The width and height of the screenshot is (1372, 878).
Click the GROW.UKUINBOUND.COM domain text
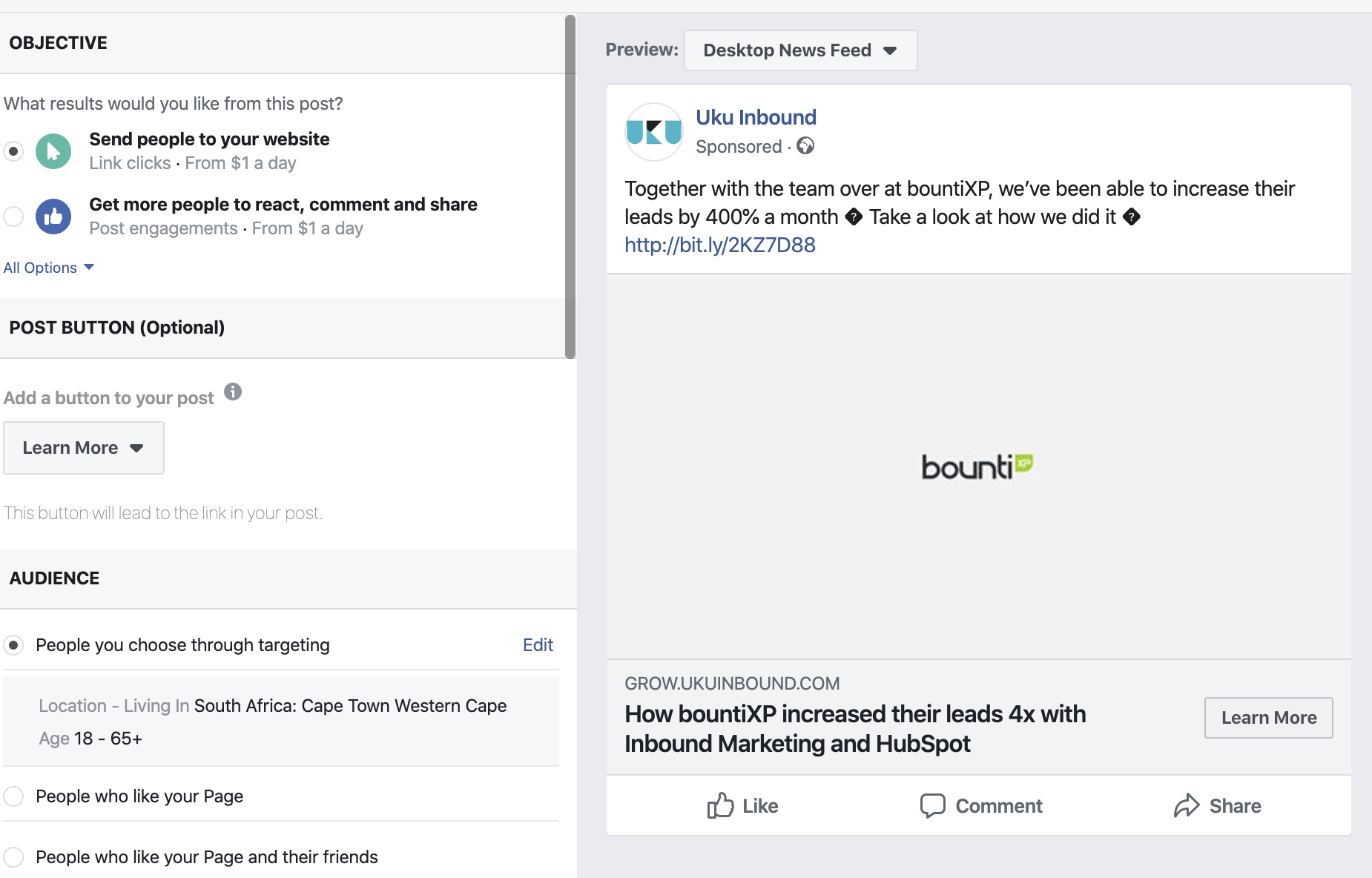pyautogui.click(x=732, y=684)
